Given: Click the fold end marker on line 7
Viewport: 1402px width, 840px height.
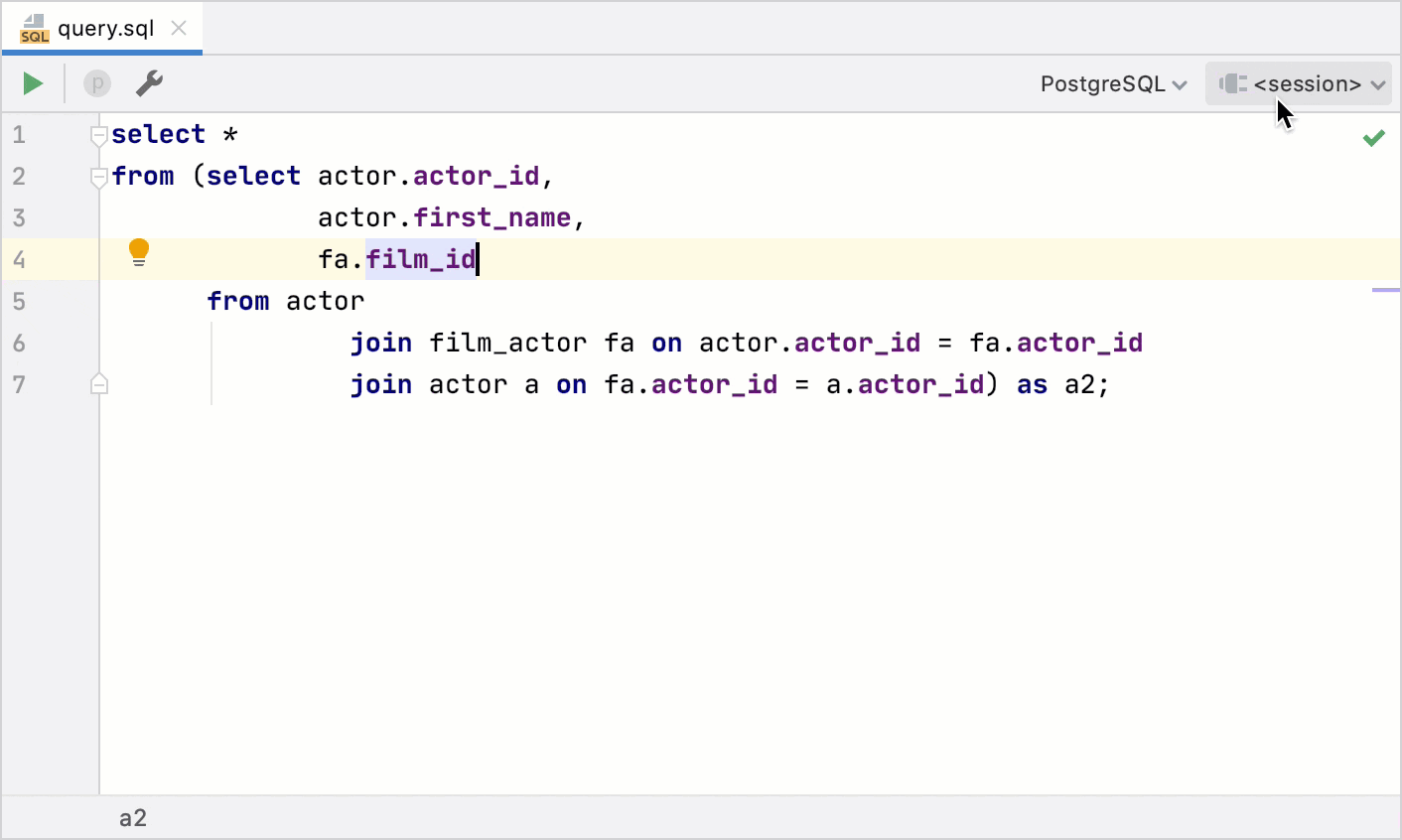Looking at the screenshot, I should point(98,384).
